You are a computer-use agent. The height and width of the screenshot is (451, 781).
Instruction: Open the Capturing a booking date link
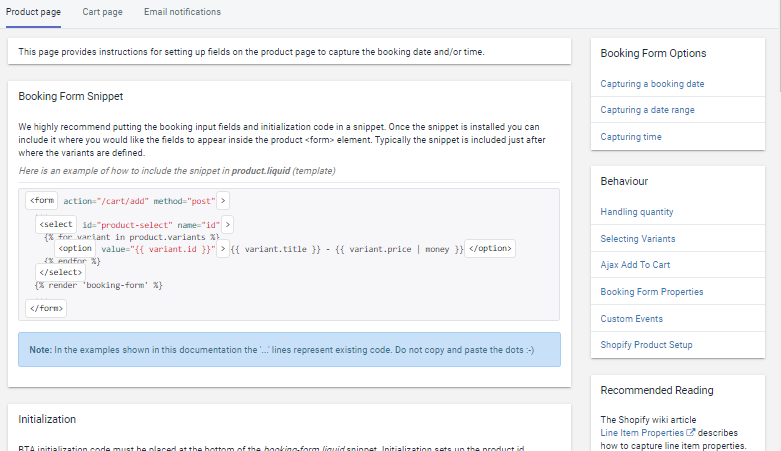[652, 84]
